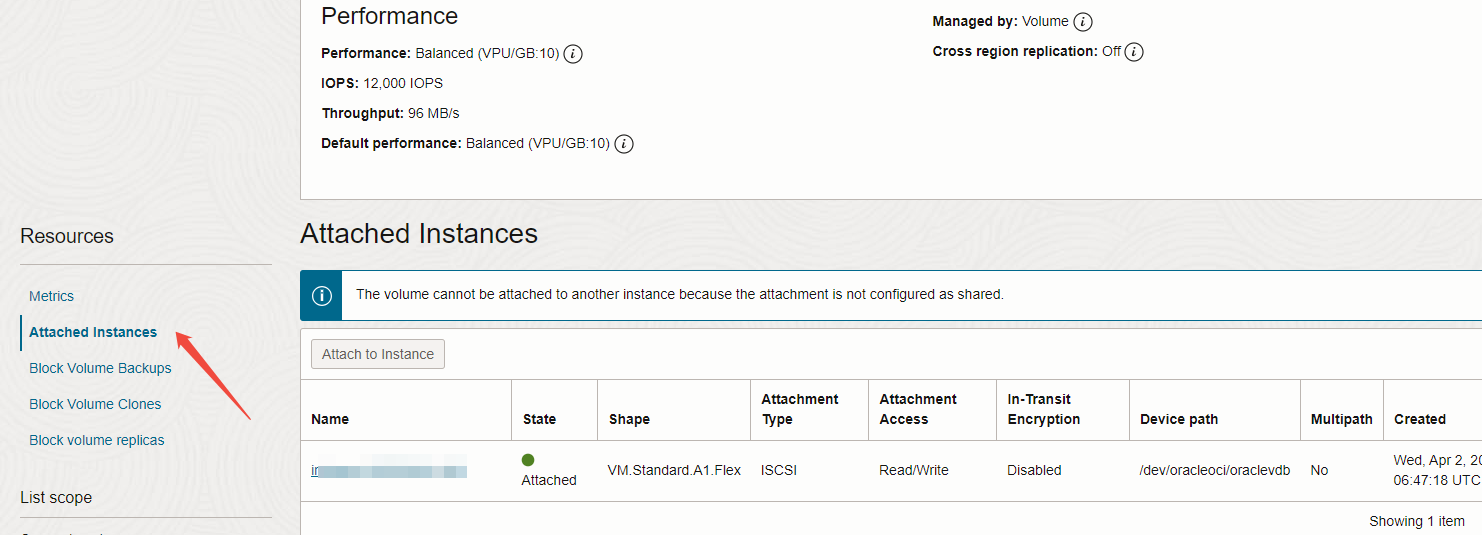
Task: Click the Device path column header
Action: tap(1179, 419)
